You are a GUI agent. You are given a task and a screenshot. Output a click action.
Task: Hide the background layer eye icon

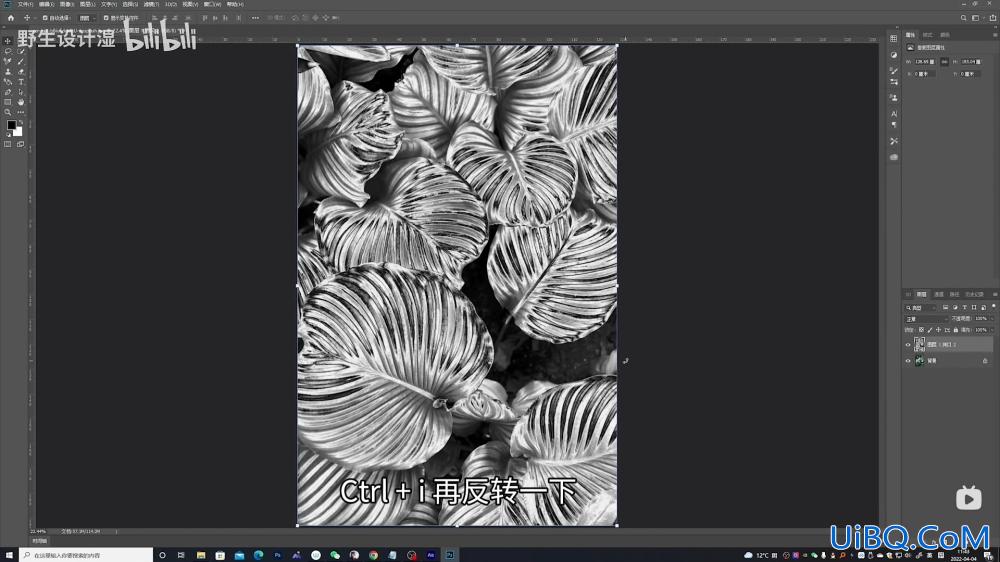coord(908,361)
